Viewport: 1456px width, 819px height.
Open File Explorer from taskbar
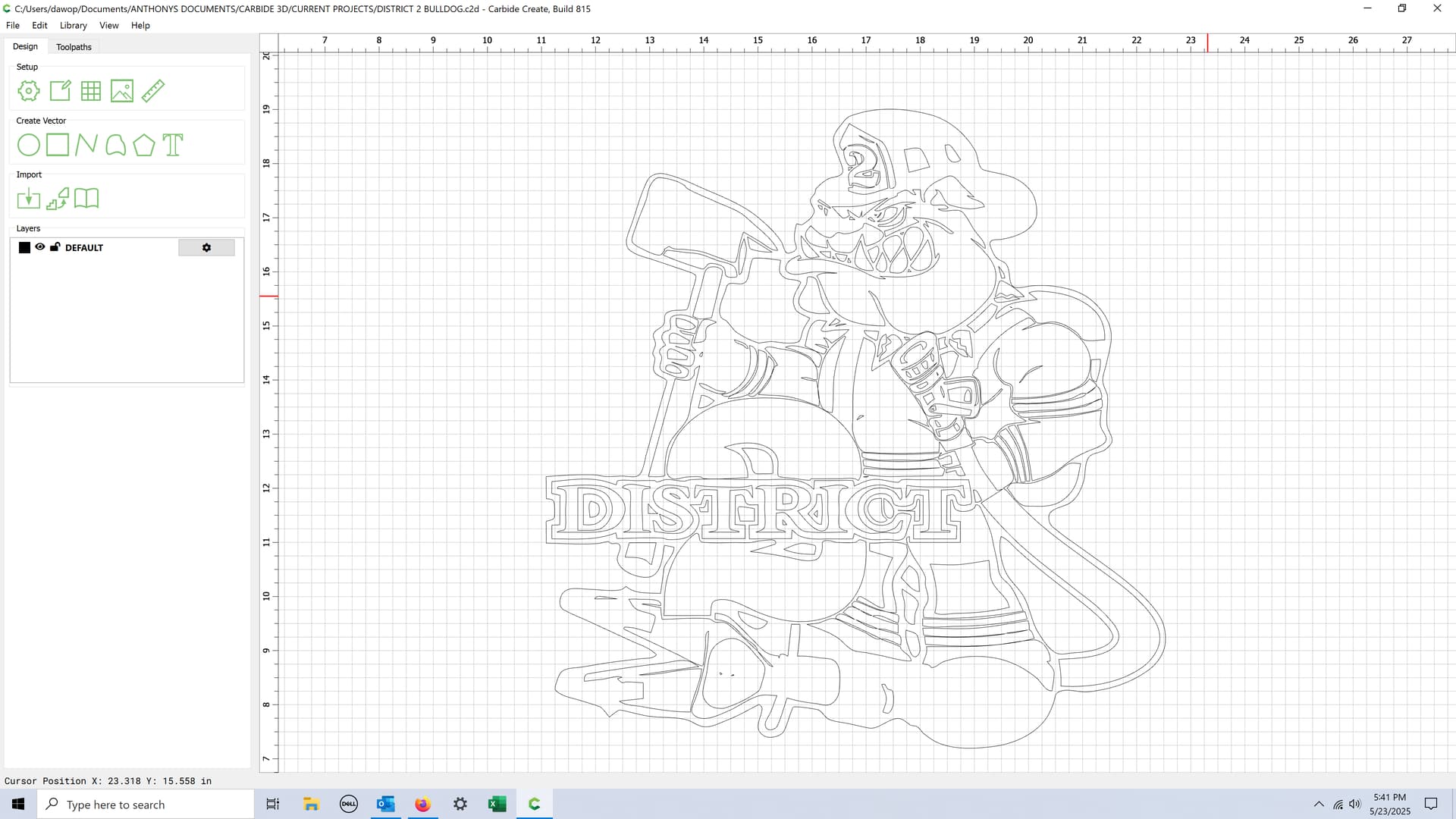point(311,804)
